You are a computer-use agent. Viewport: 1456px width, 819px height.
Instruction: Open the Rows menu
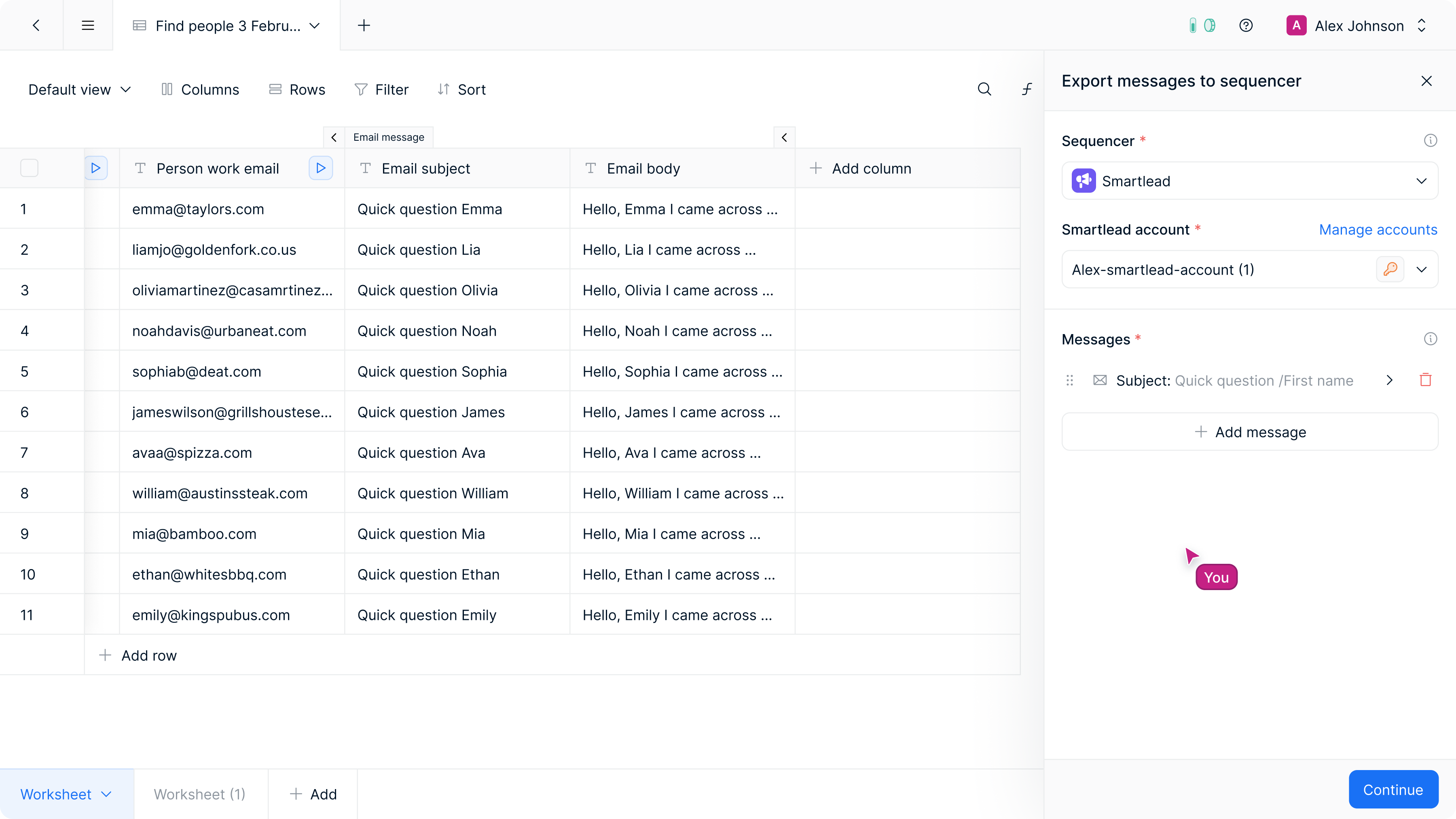tap(297, 89)
